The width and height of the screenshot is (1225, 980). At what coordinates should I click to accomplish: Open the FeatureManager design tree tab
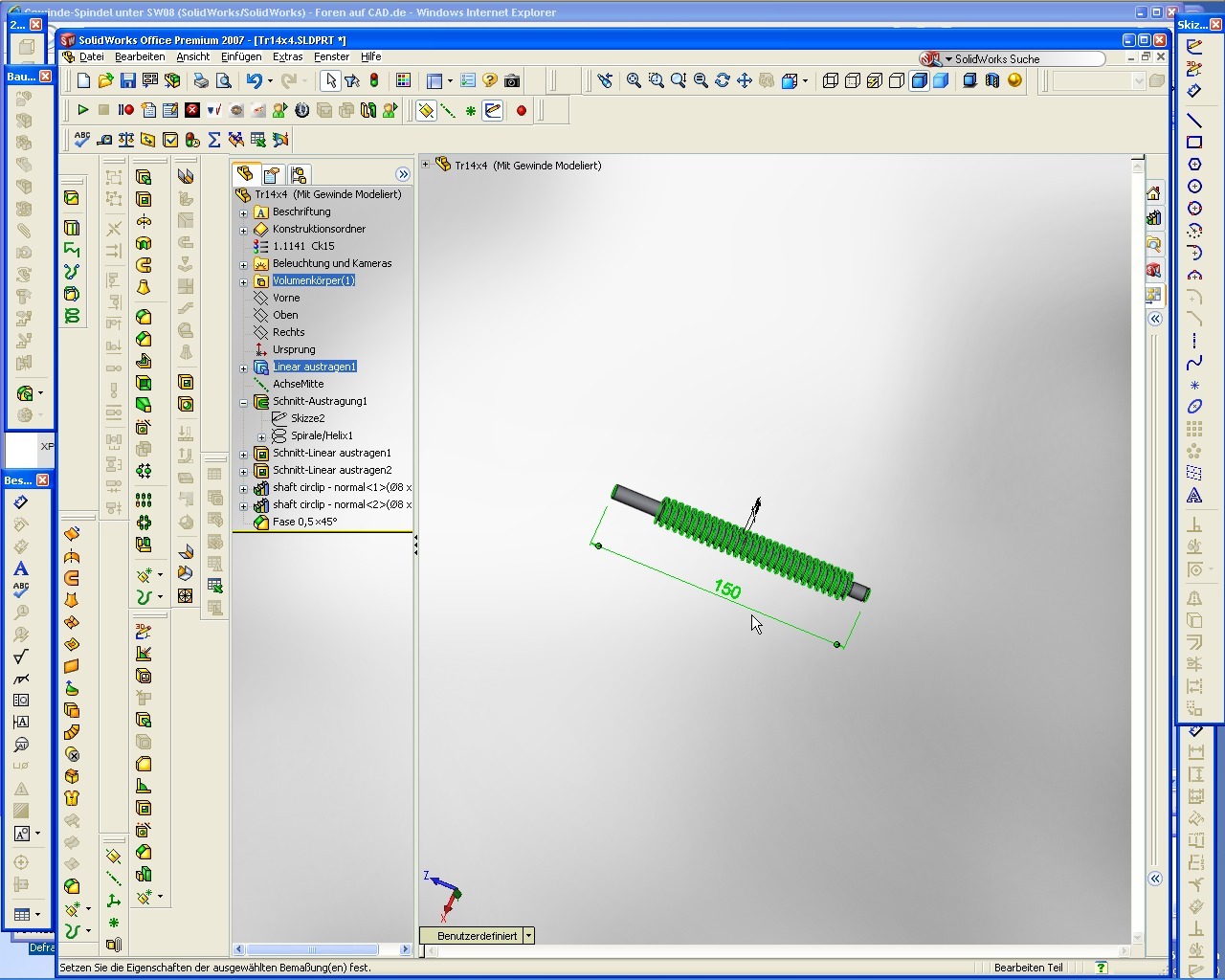[x=245, y=174]
